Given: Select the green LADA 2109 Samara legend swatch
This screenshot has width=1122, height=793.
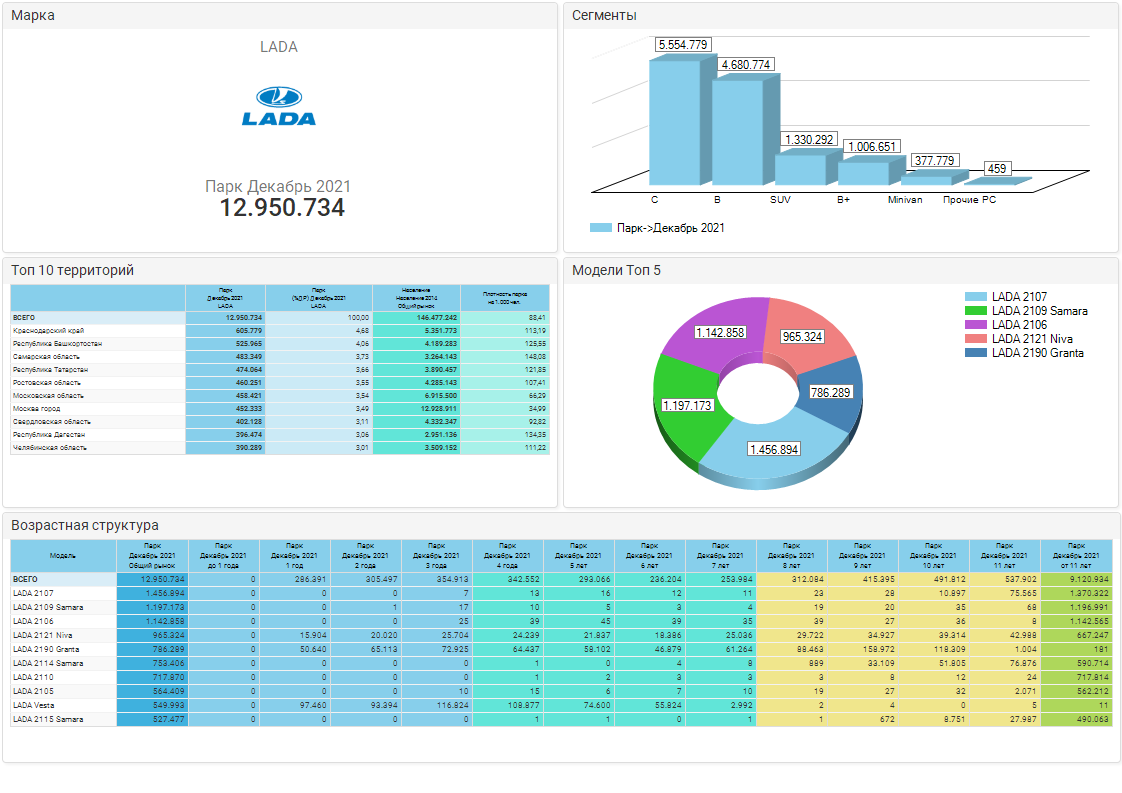Looking at the screenshot, I should tap(976, 311).
